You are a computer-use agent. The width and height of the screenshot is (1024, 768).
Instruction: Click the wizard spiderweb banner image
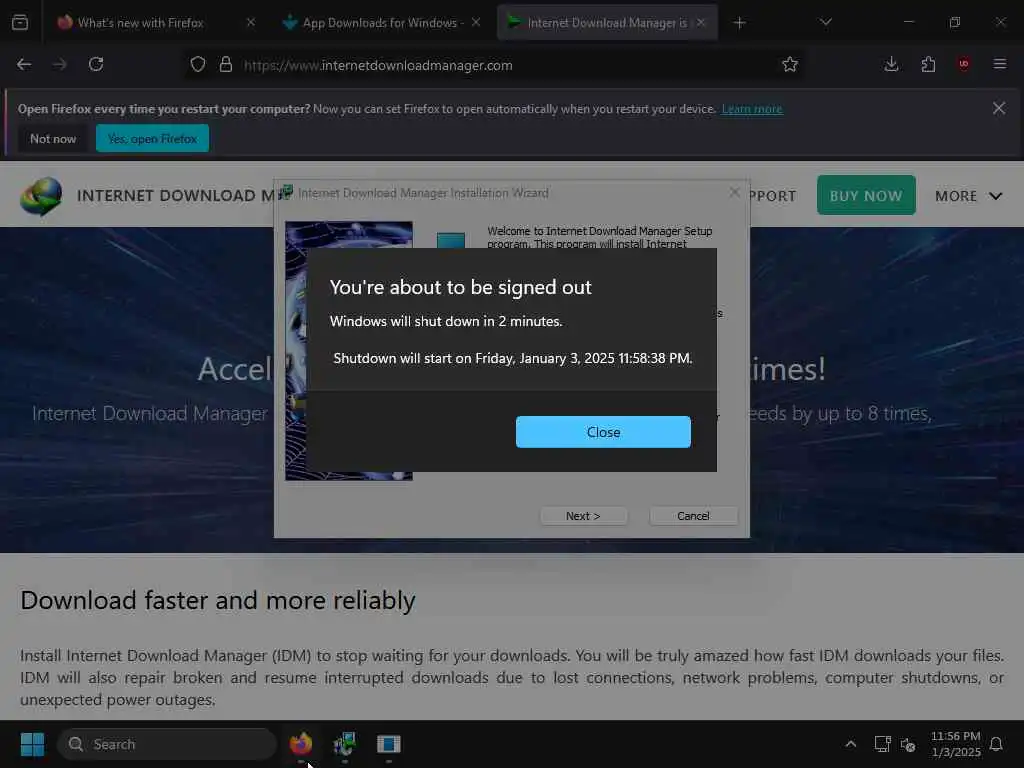[x=349, y=351]
